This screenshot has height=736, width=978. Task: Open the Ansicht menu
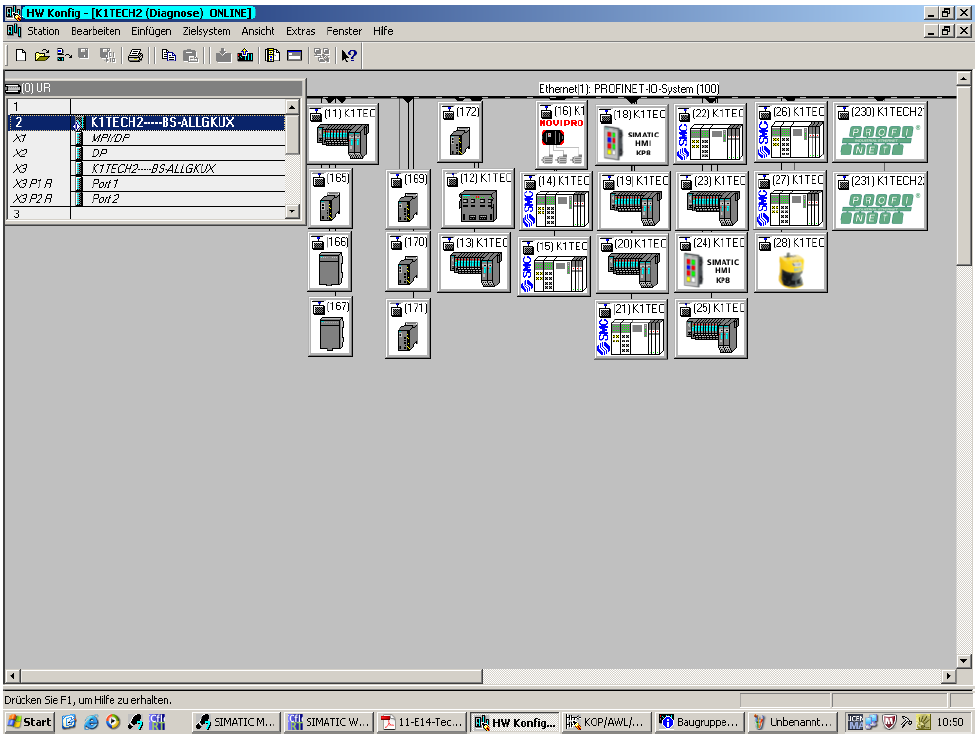(258, 31)
